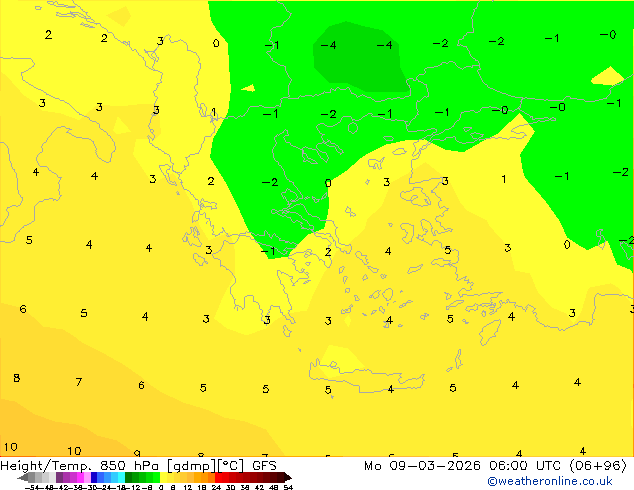Image resolution: width=634 pixels, height=490 pixels.
Task: Click the date 'Mo 09-03-2026'
Action: tap(422, 466)
